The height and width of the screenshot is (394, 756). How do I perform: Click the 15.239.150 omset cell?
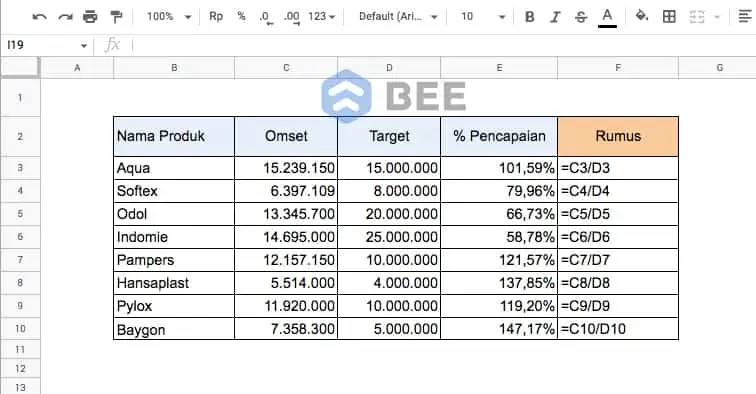pyautogui.click(x=286, y=168)
